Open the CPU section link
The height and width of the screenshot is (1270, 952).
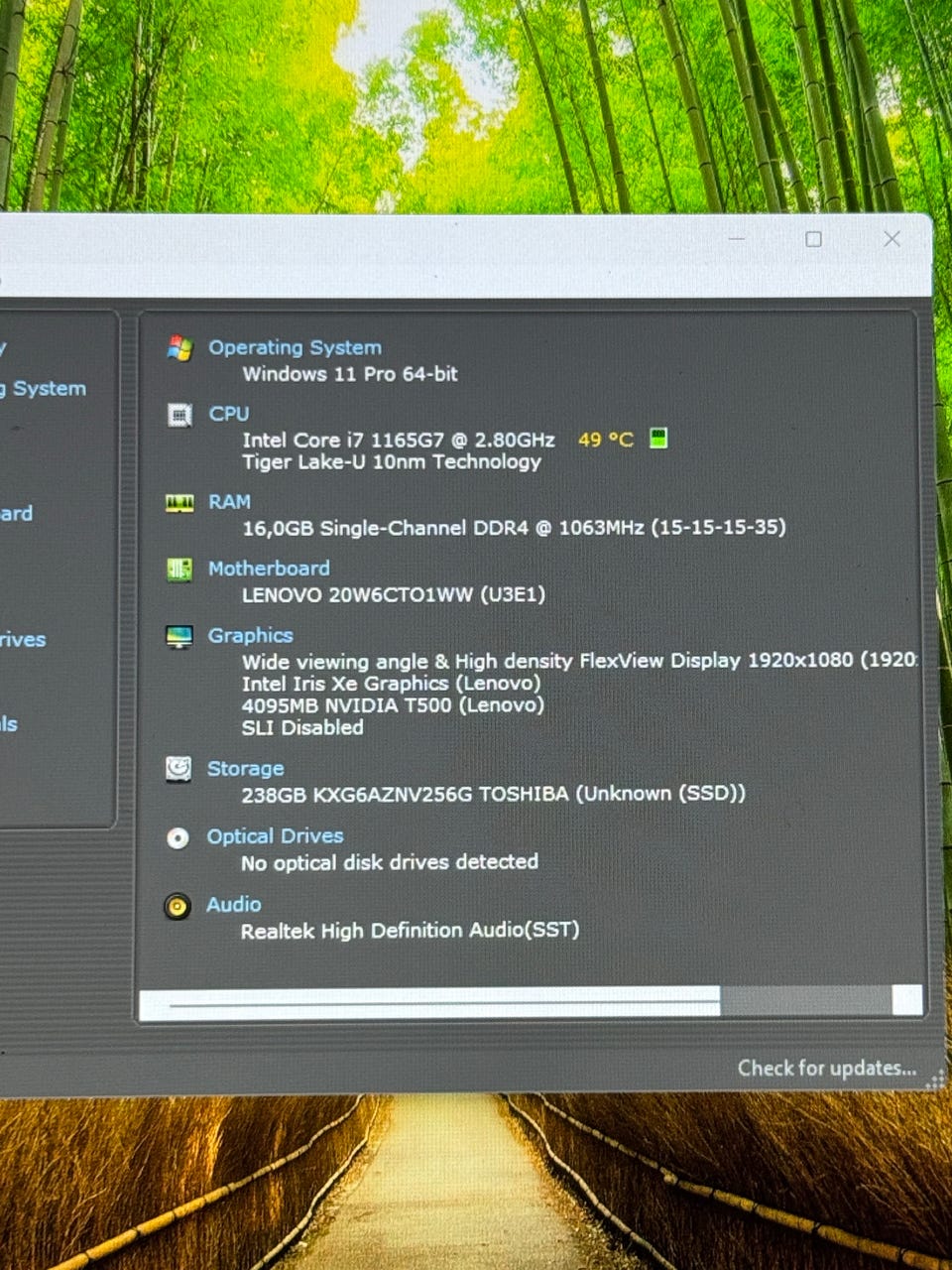[228, 414]
